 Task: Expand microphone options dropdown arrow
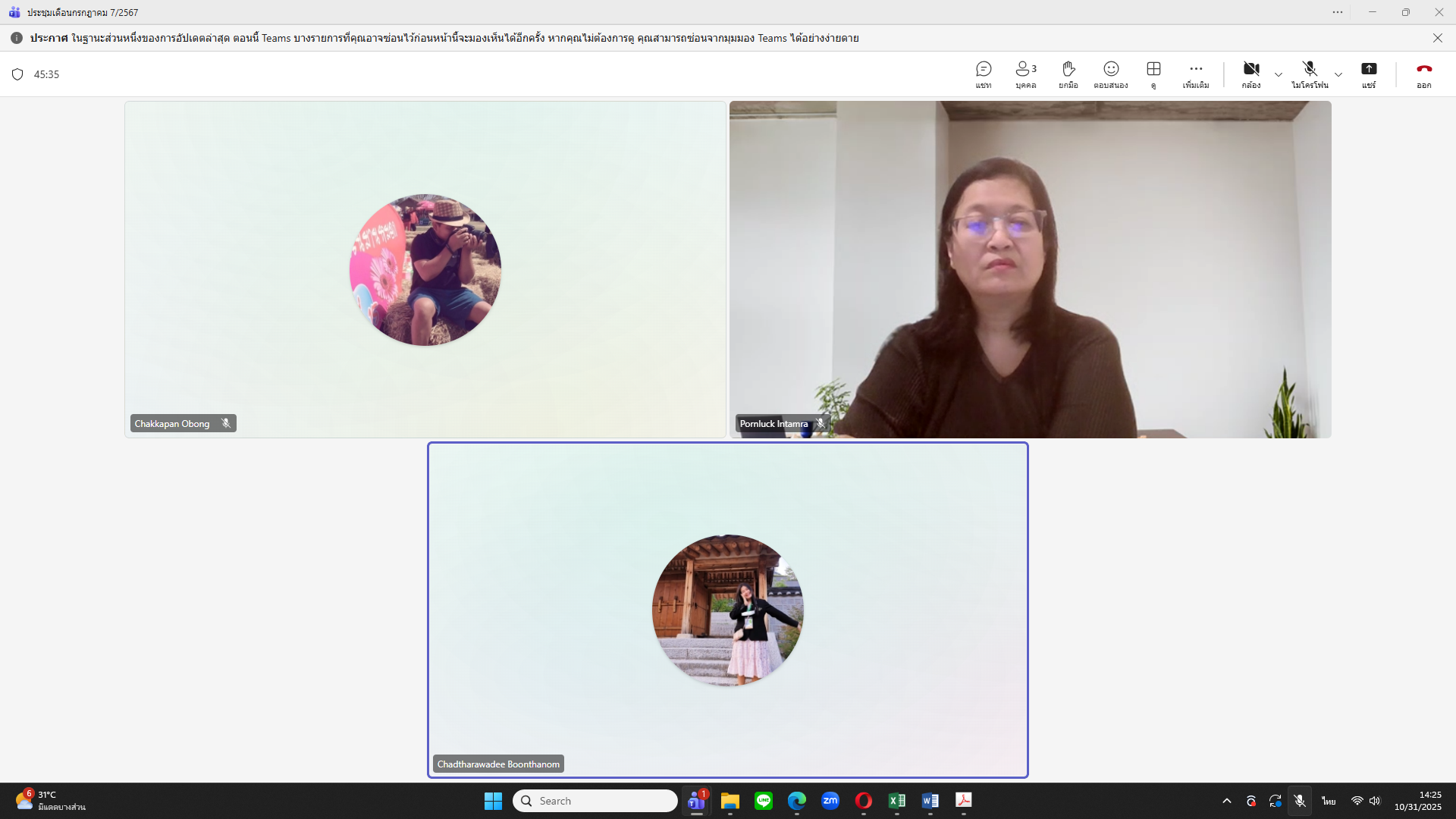click(x=1338, y=74)
